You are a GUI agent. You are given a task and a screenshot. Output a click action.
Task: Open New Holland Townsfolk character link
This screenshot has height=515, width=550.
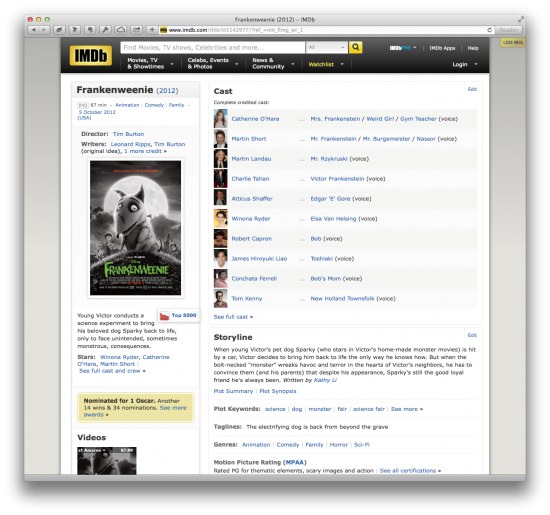click(x=342, y=299)
